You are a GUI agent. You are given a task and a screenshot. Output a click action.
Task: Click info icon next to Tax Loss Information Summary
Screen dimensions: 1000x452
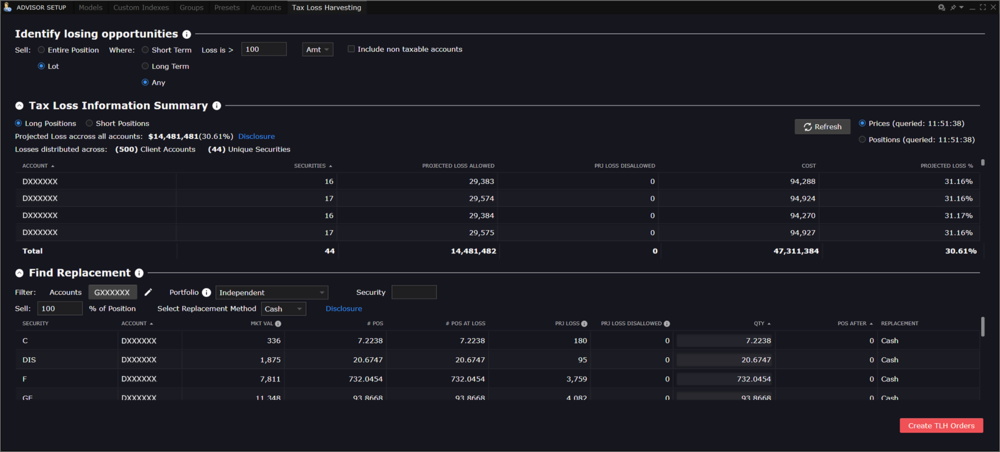pos(217,105)
